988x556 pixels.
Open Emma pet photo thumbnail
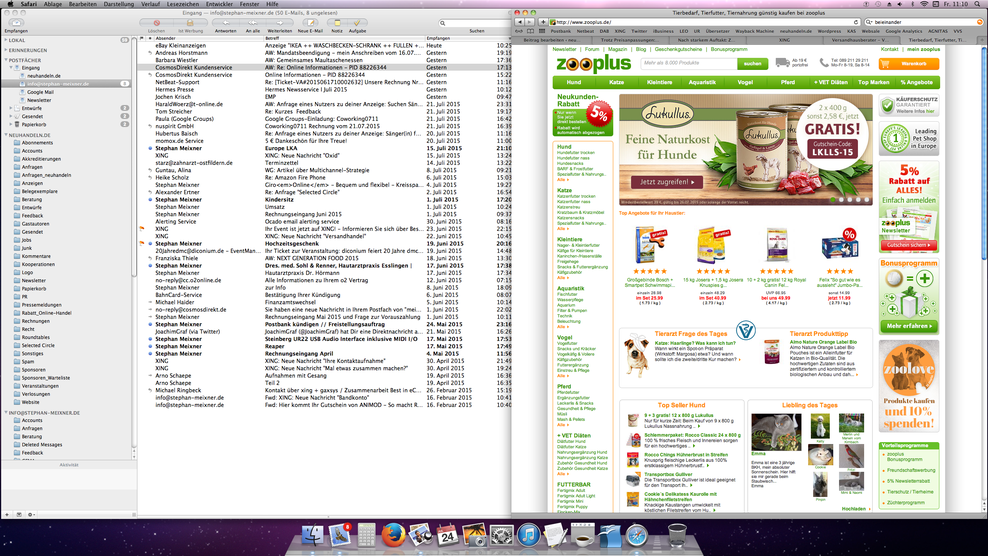776,432
